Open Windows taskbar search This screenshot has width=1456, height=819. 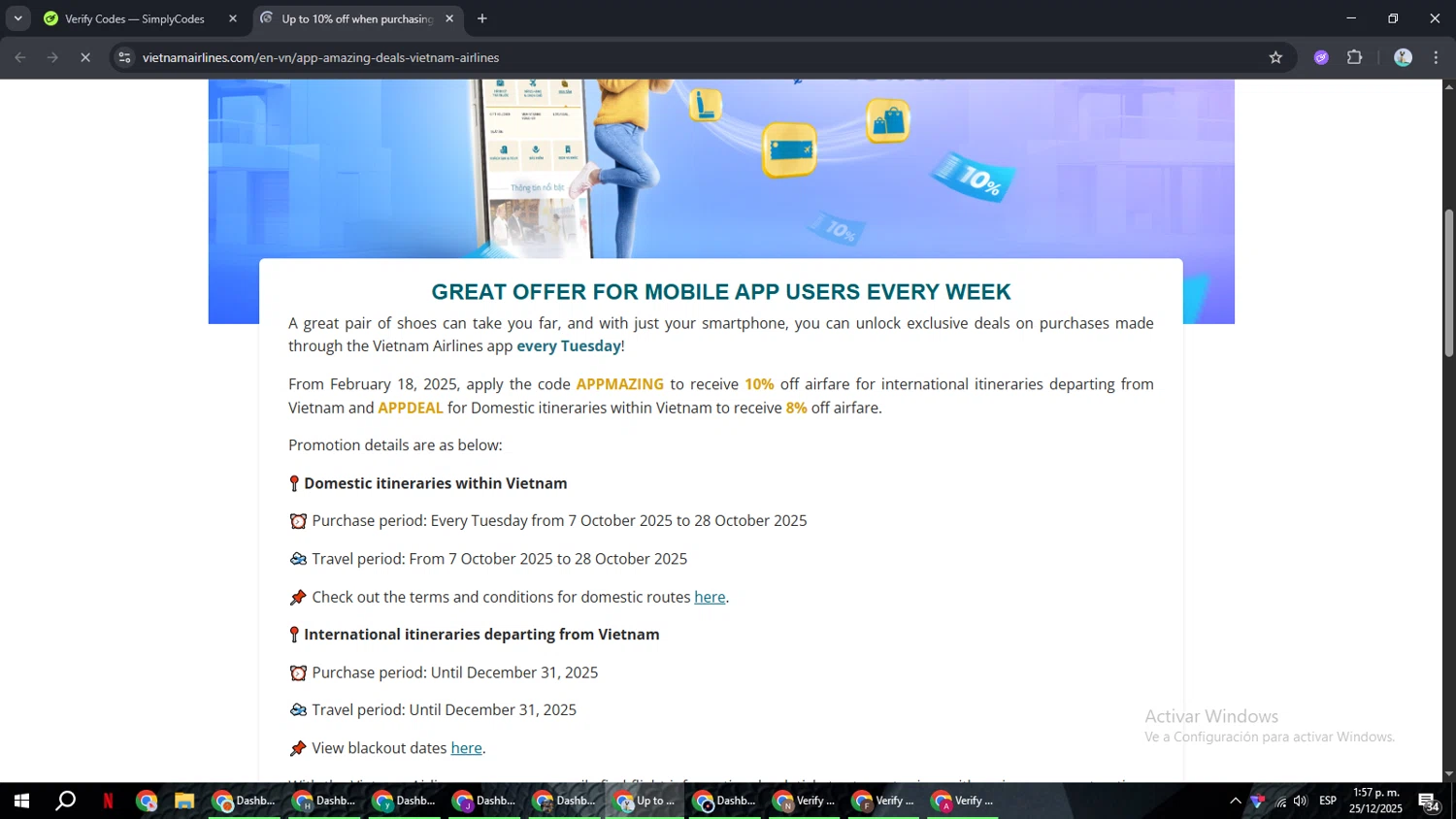(x=65, y=801)
